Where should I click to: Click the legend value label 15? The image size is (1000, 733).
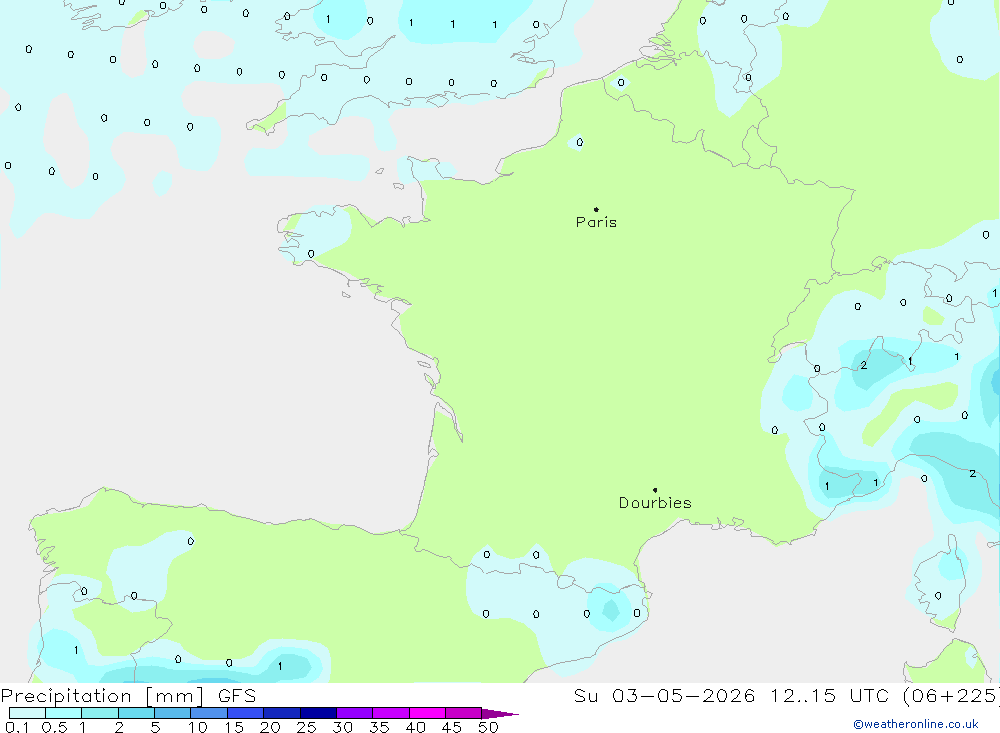(x=234, y=727)
